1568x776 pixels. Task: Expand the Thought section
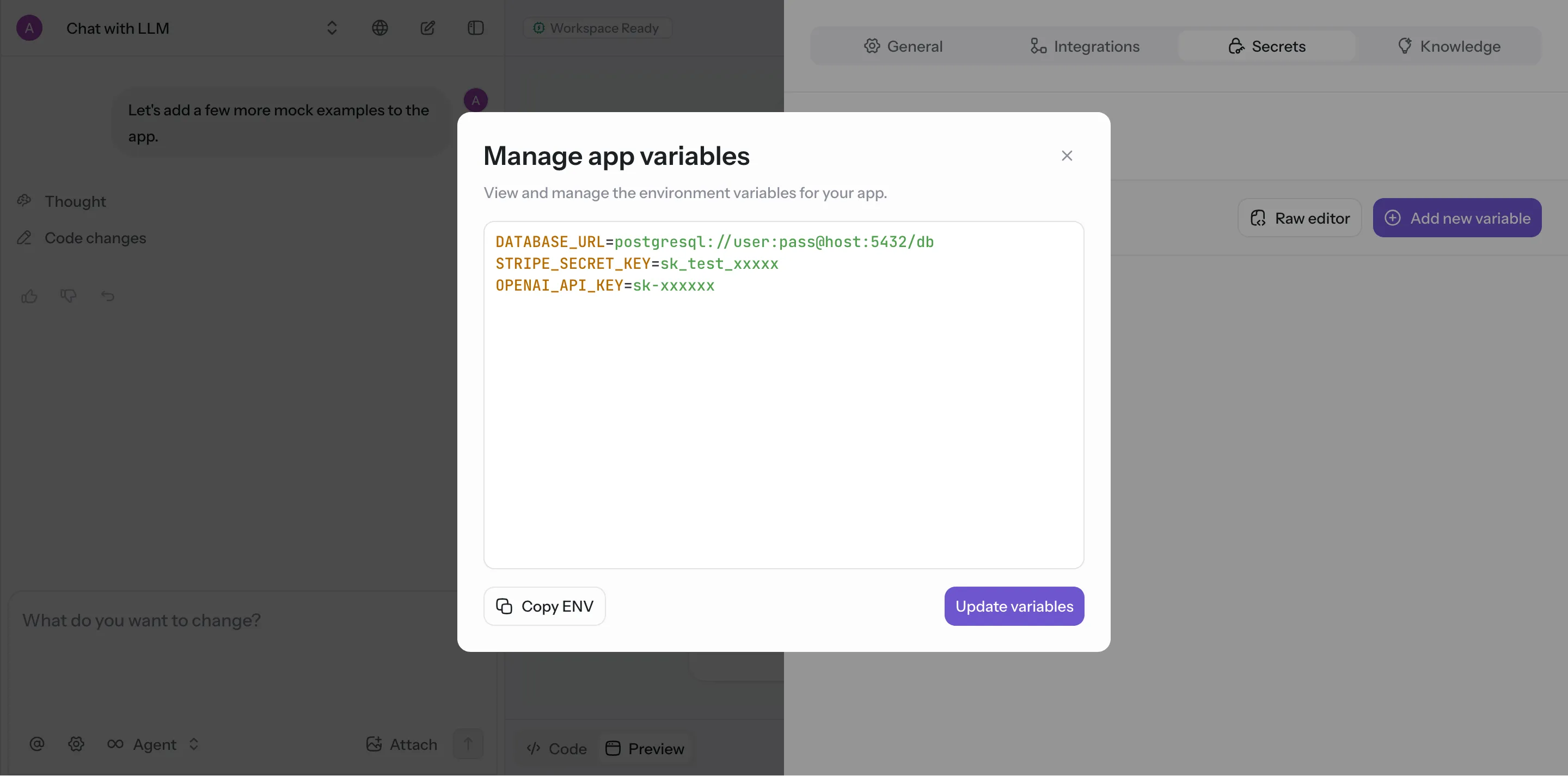[75, 201]
